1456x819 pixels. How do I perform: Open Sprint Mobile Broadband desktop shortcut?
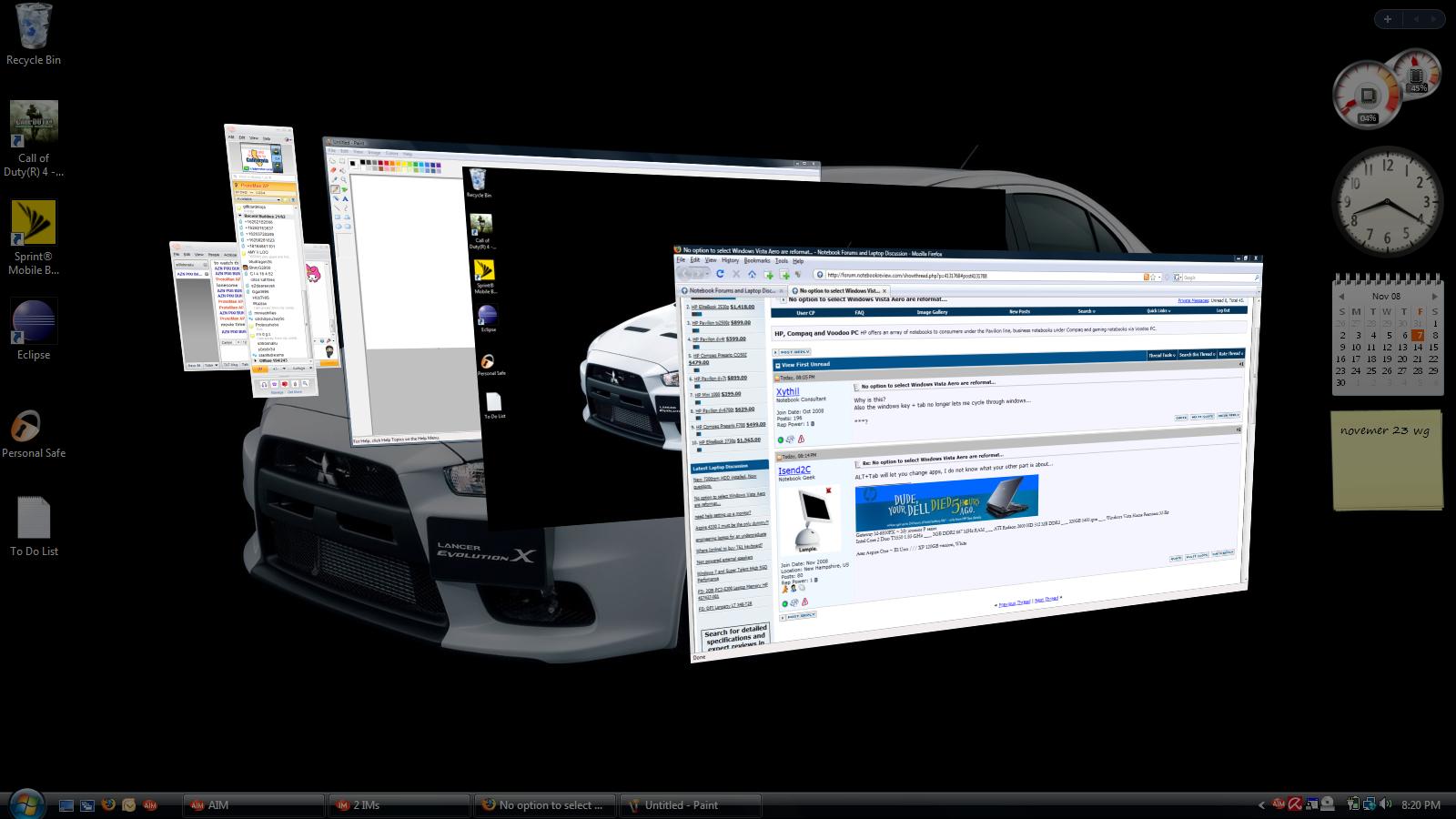point(34,238)
